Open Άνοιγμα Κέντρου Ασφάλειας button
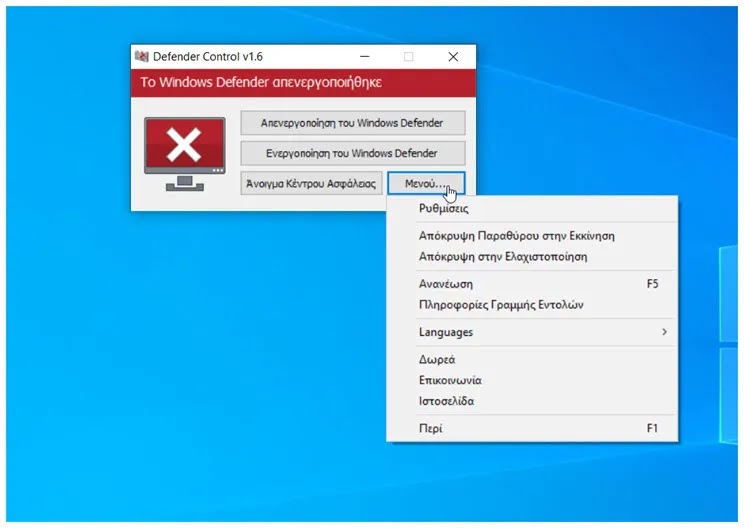Viewport: 744px width, 528px height. [x=311, y=184]
